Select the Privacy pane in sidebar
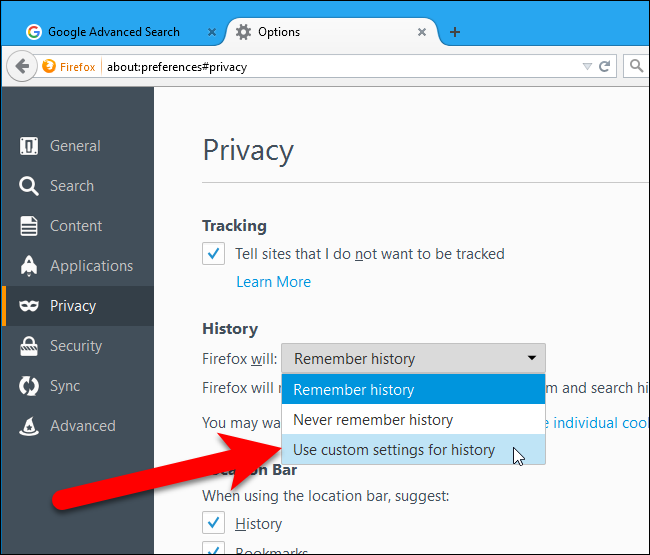 click(77, 306)
